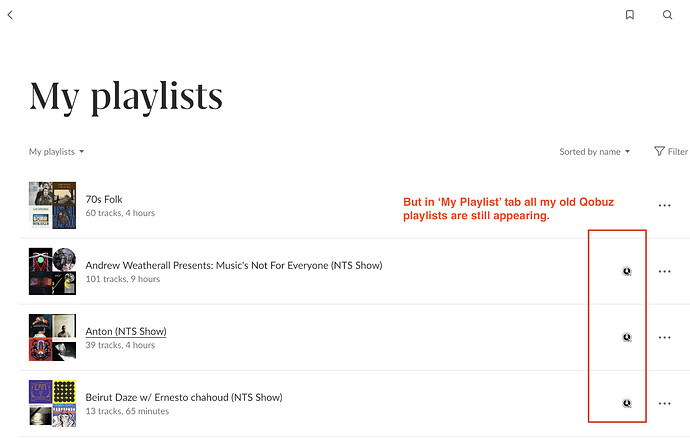The width and height of the screenshot is (690, 438).
Task: Click Qobuz icon on Beirut Daze row
Action: pos(627,403)
